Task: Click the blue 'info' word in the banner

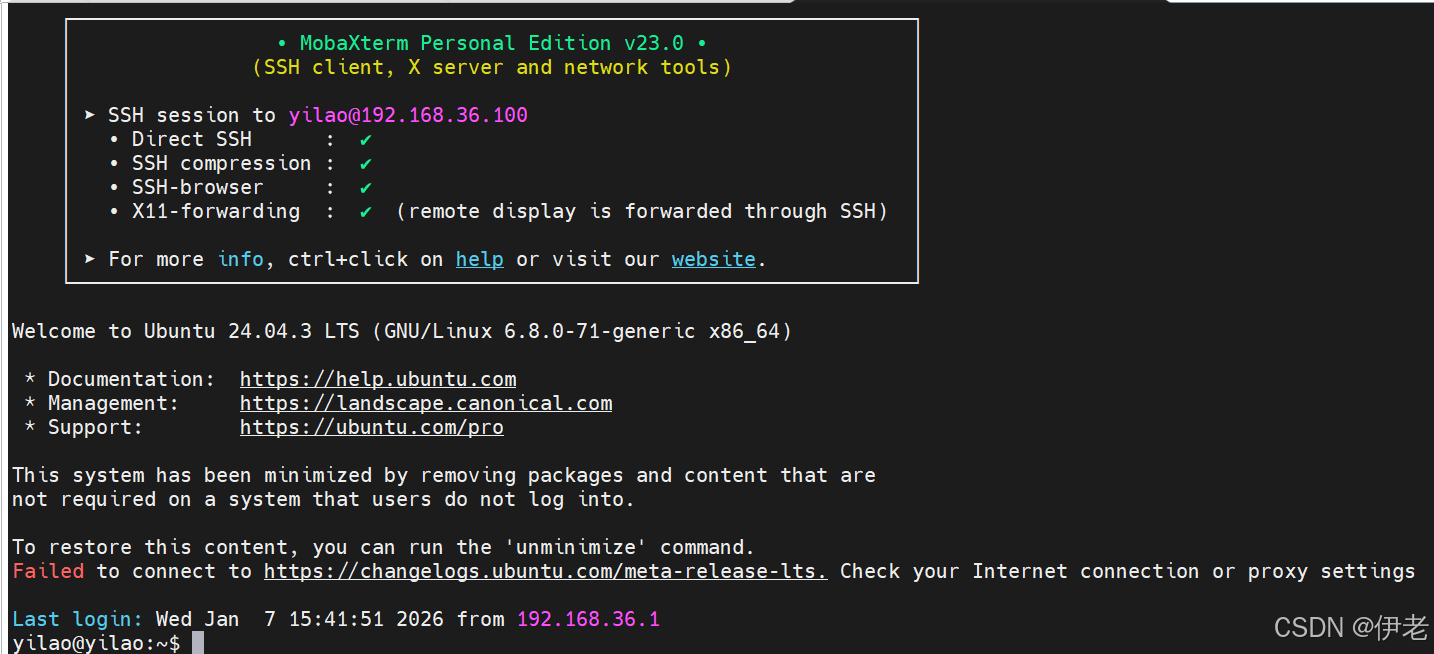Action: 240,260
